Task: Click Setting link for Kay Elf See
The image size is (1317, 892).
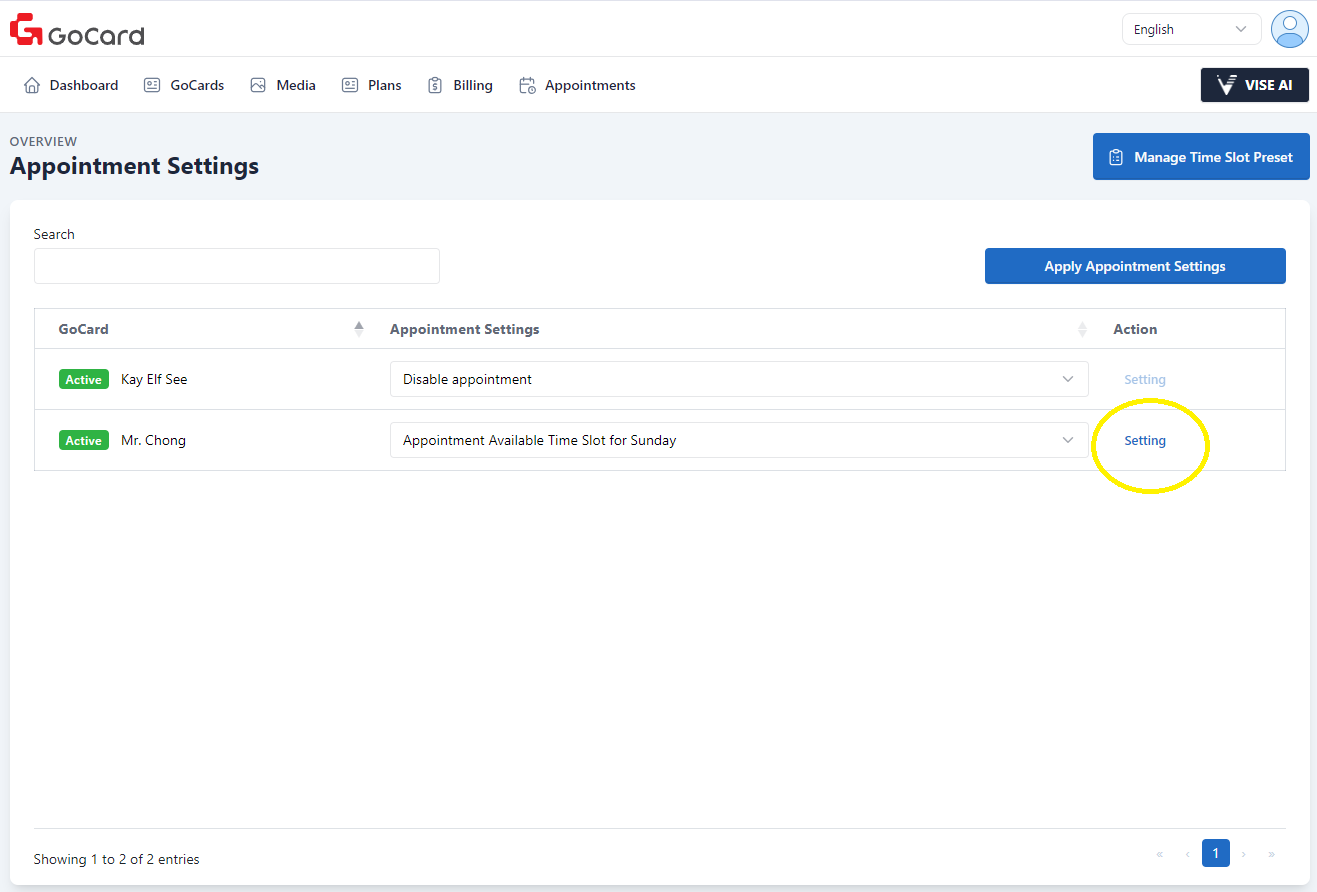Action: click(1145, 379)
